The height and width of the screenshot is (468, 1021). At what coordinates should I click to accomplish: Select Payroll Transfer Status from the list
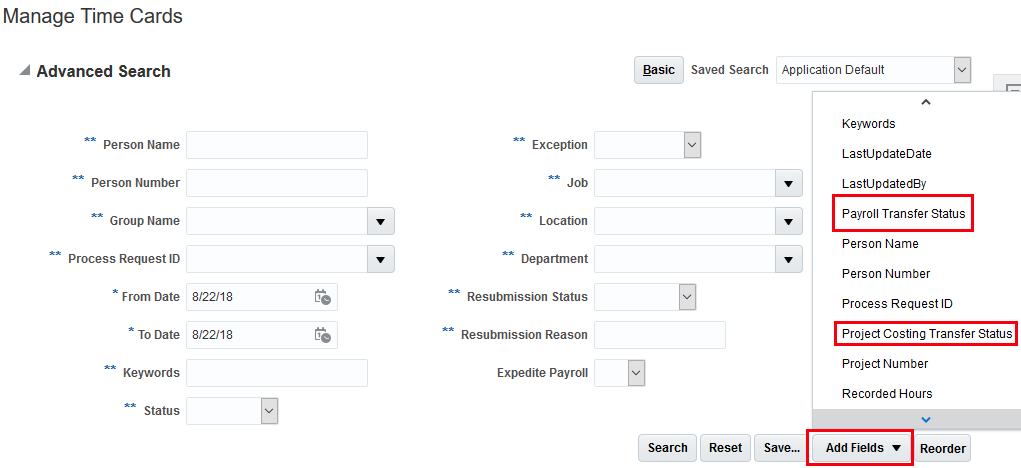(x=903, y=214)
